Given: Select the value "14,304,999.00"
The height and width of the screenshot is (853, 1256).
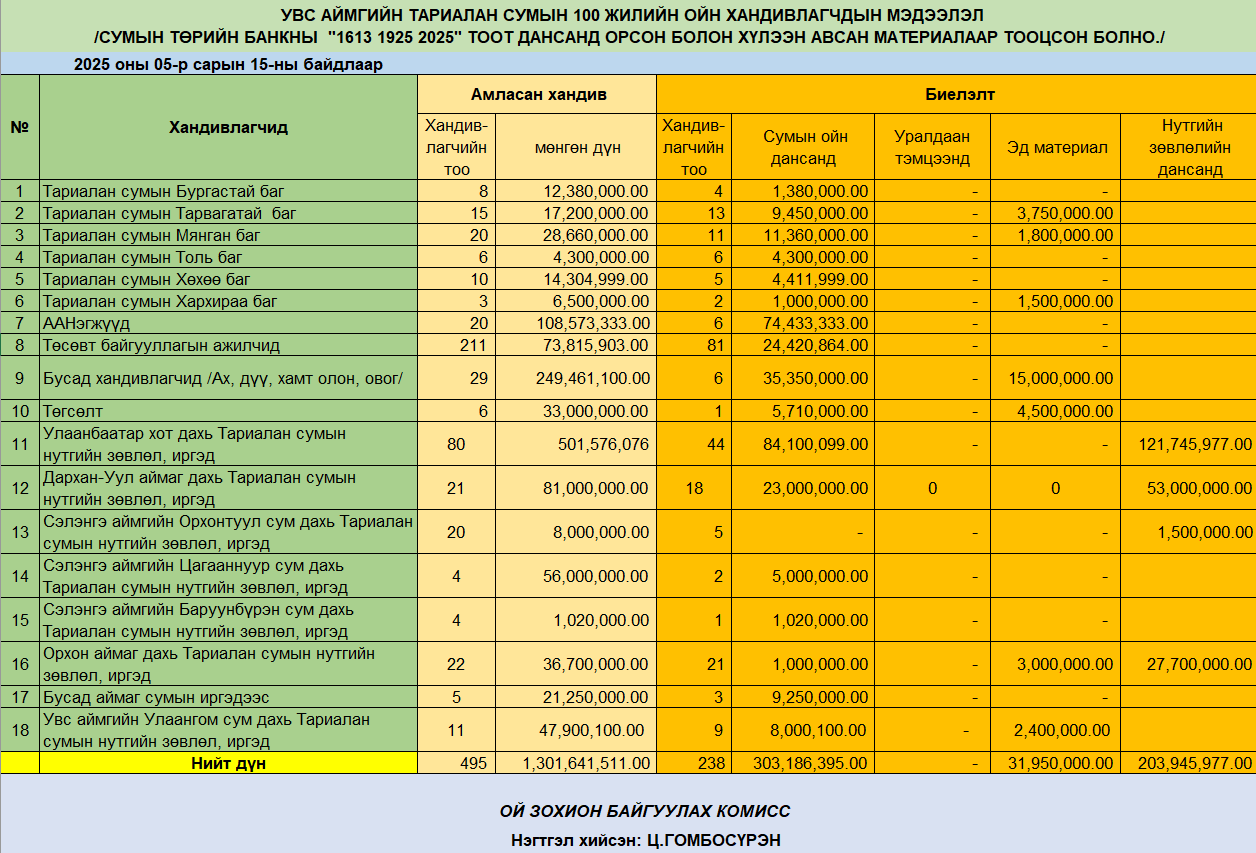Looking at the screenshot, I should click(597, 279).
